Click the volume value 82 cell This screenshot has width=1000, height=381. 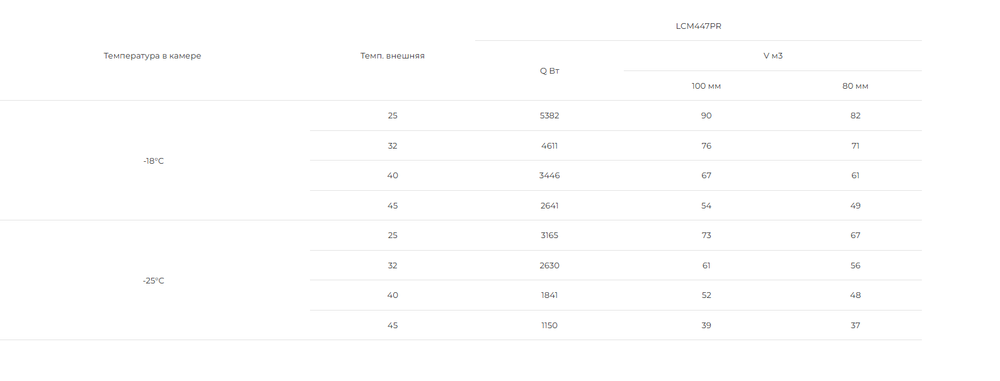855,116
